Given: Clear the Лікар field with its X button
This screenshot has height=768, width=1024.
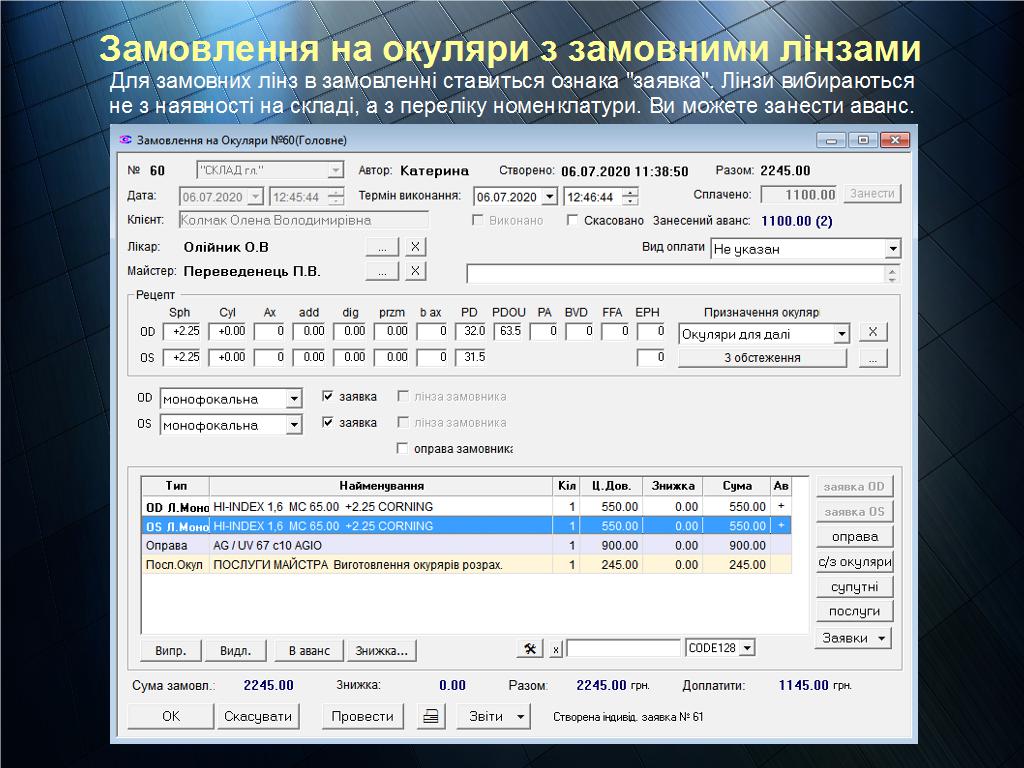Looking at the screenshot, I should click(415, 247).
